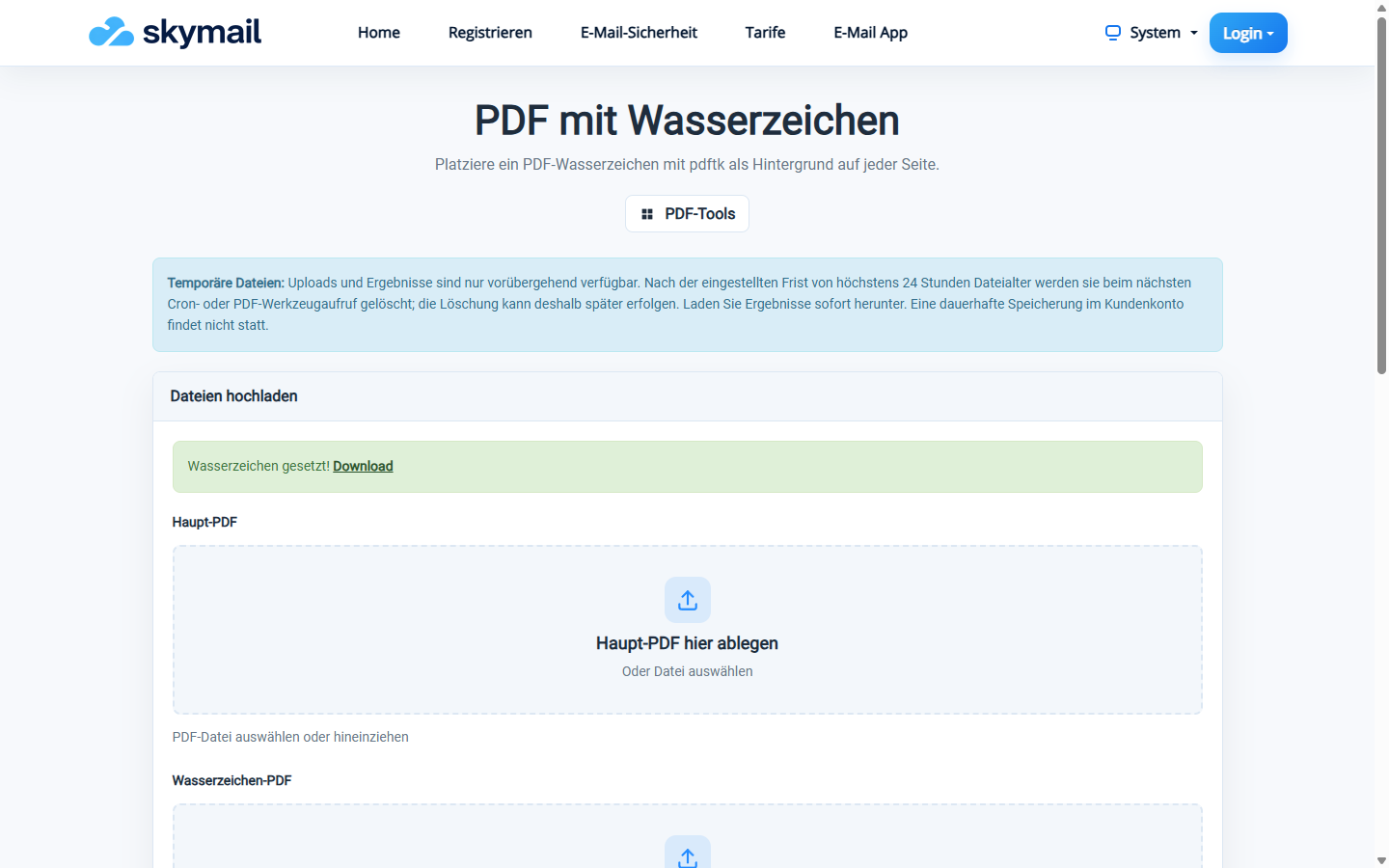Click the 'Haupt-PDF' field label

click(x=204, y=522)
